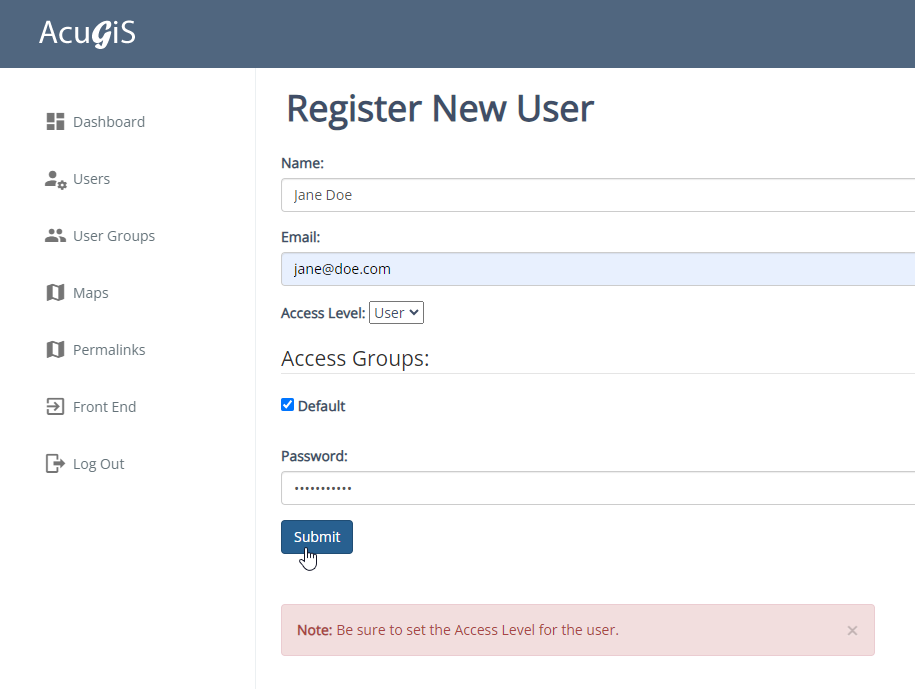Open the Access Level dropdown

click(x=396, y=313)
